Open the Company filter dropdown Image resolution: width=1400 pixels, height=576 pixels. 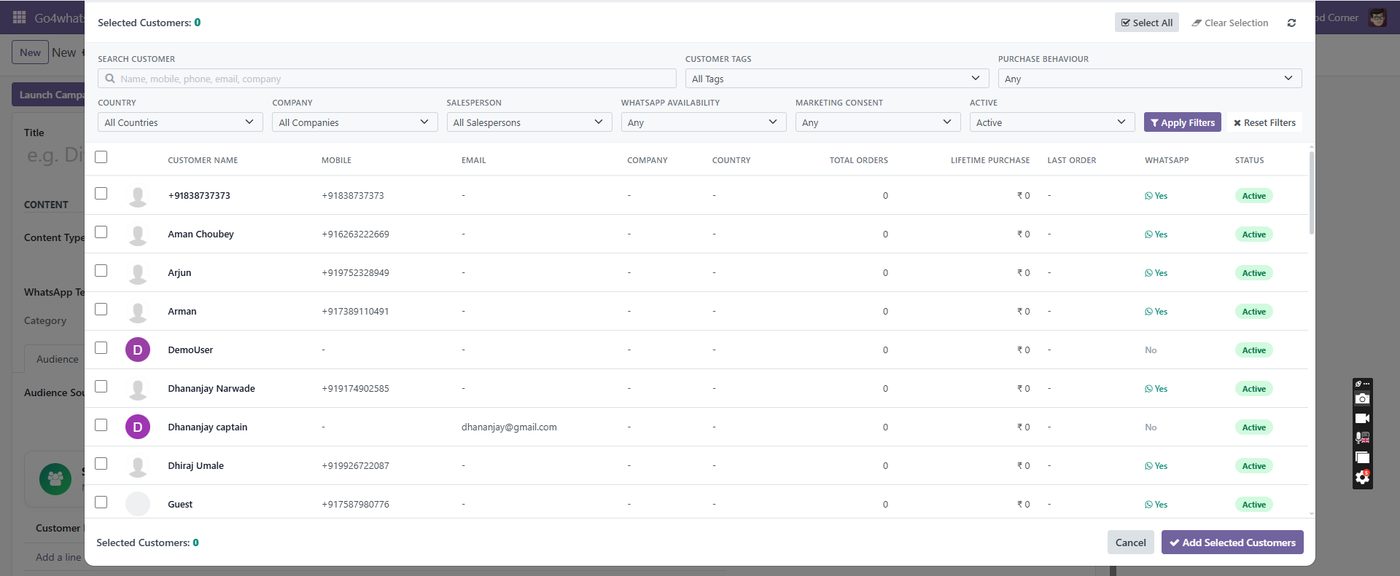click(355, 122)
